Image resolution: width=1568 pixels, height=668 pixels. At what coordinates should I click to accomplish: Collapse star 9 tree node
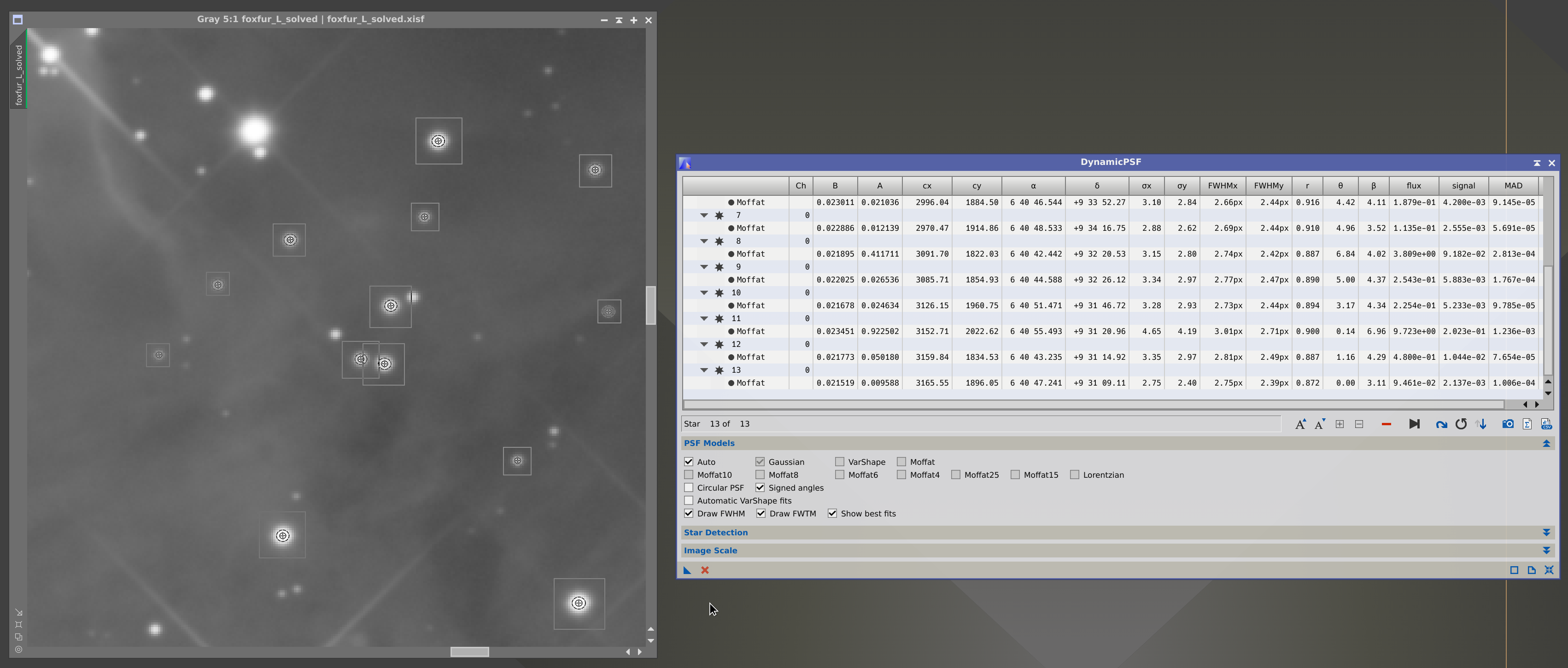point(704,267)
